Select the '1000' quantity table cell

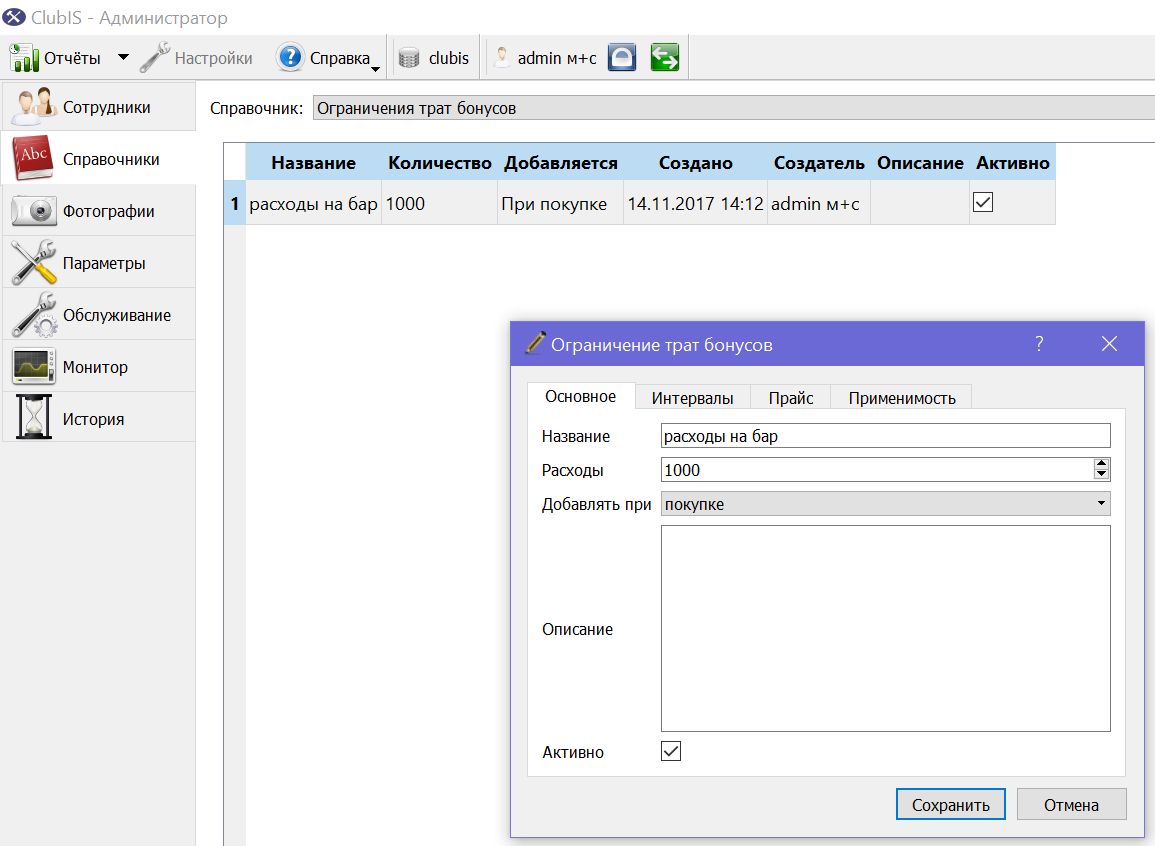point(440,203)
